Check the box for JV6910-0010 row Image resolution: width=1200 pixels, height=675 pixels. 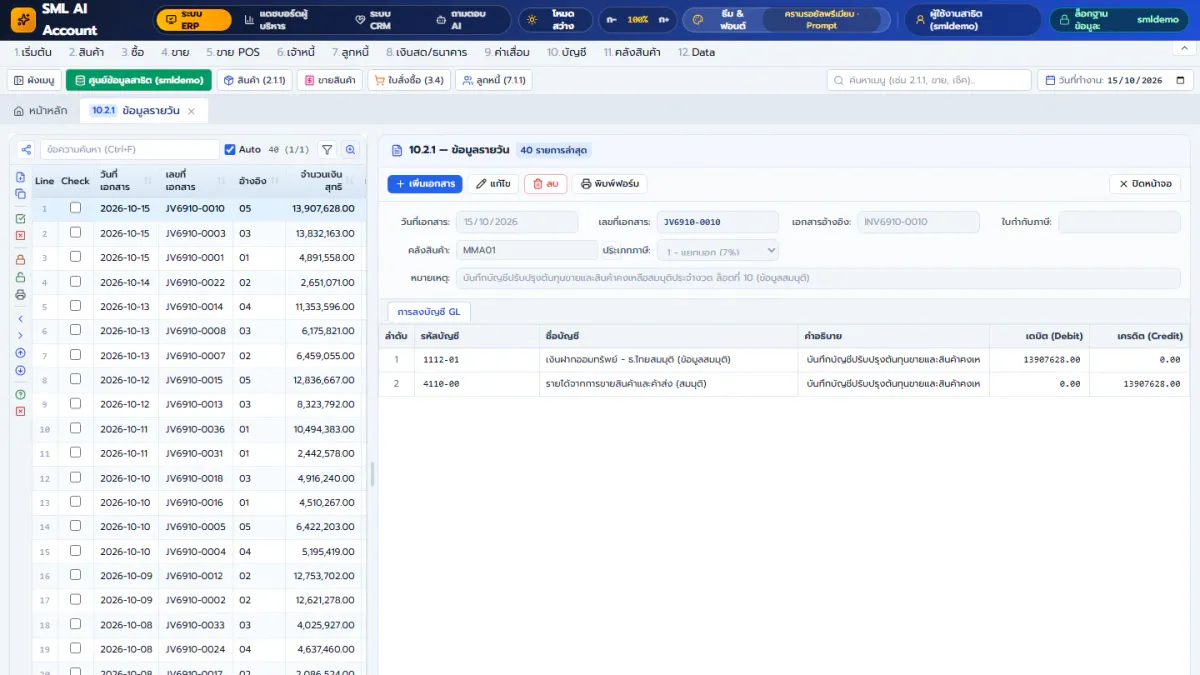click(75, 208)
